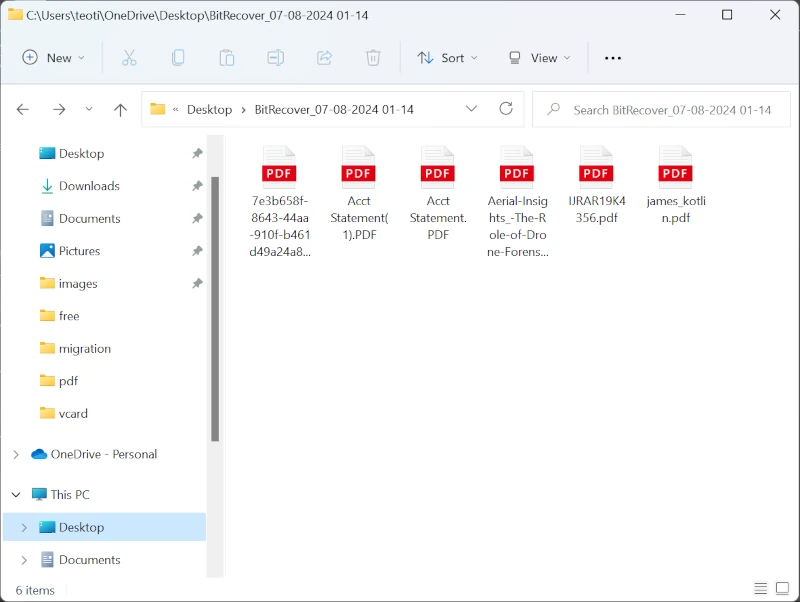Select the james_kotlin.pdf file
This screenshot has height=602, width=800.
676,185
